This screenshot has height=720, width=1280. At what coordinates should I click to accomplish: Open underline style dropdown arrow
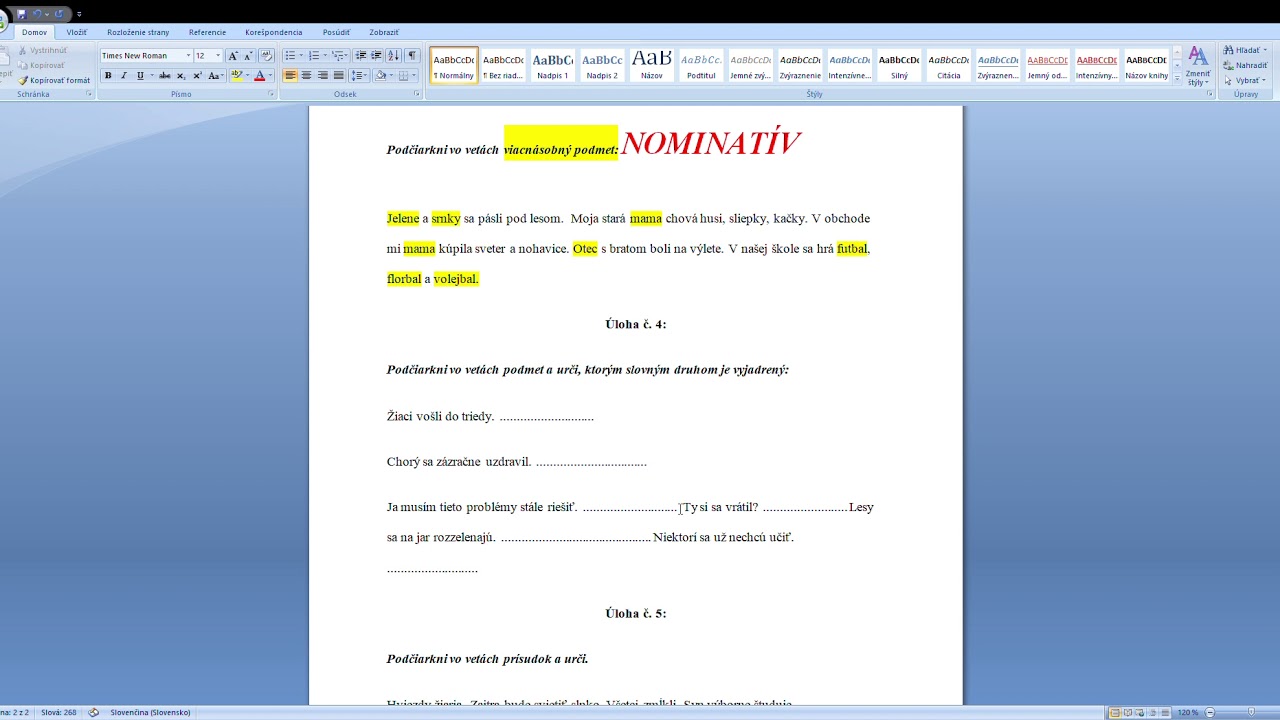click(x=152, y=76)
